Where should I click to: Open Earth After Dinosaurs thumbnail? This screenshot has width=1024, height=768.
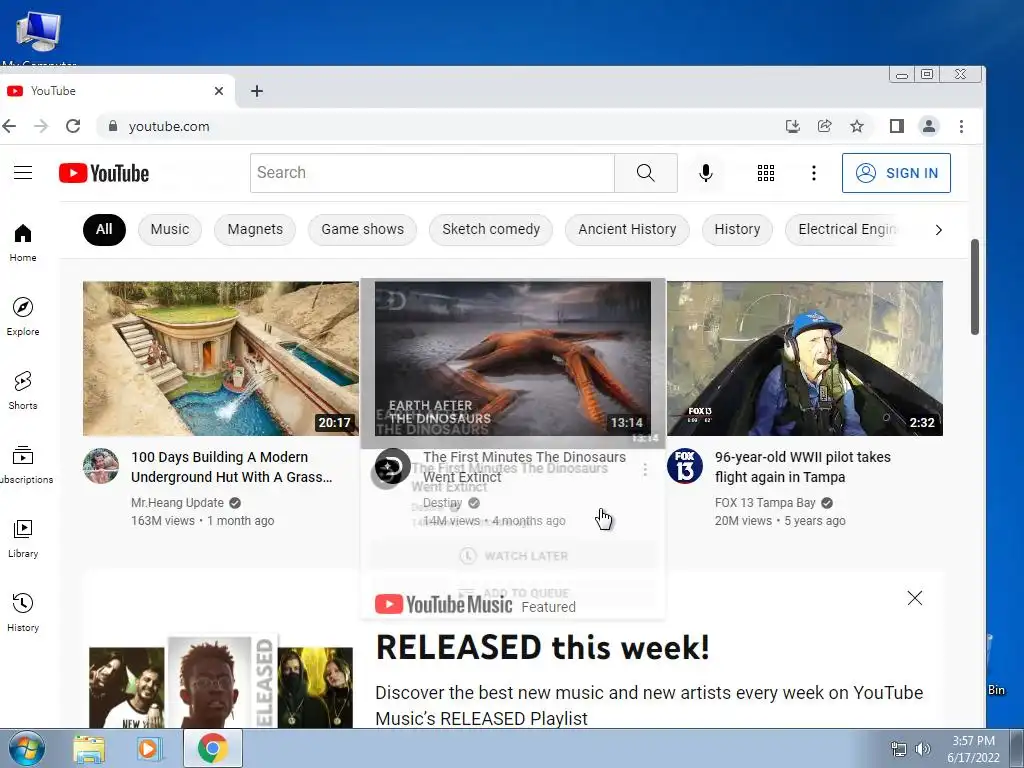(513, 359)
